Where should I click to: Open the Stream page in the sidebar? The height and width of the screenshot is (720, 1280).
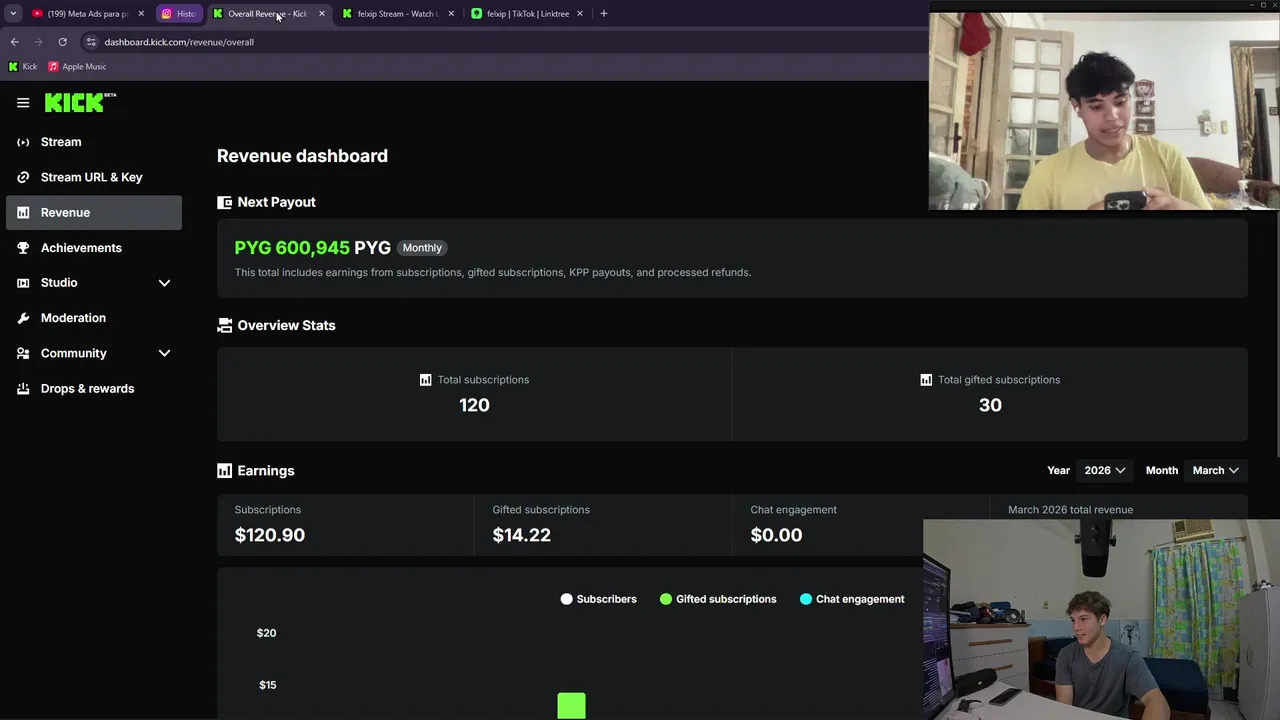coord(94,142)
